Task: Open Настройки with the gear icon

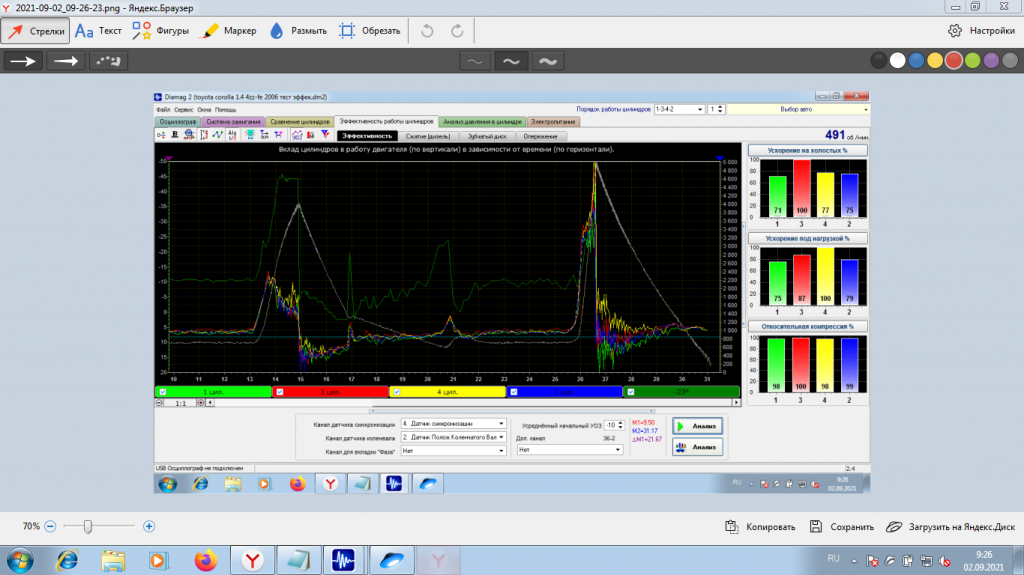Action: tap(982, 31)
